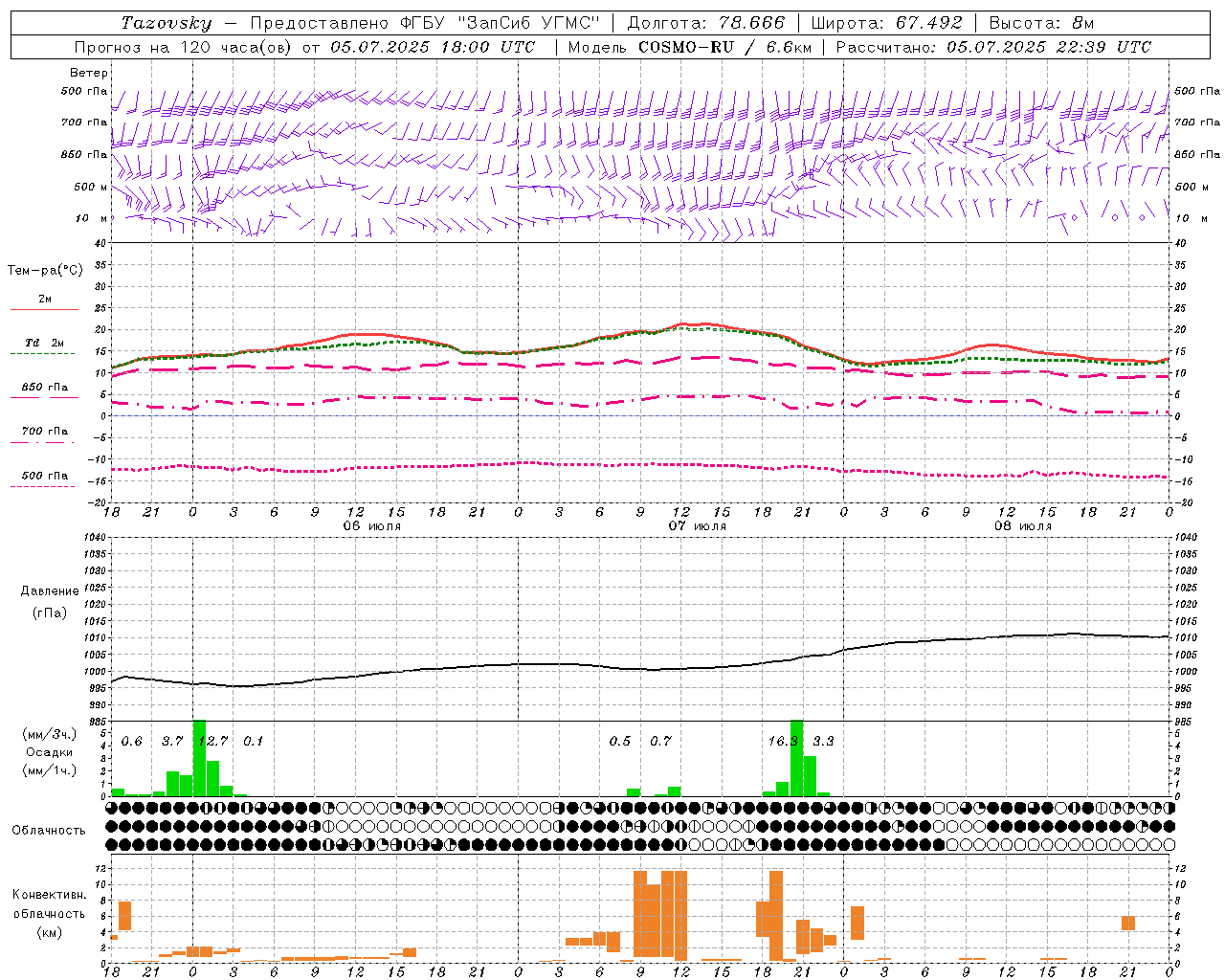1225x980 pixels.
Task: Click precipitation value '12.7'
Action: 212,742
